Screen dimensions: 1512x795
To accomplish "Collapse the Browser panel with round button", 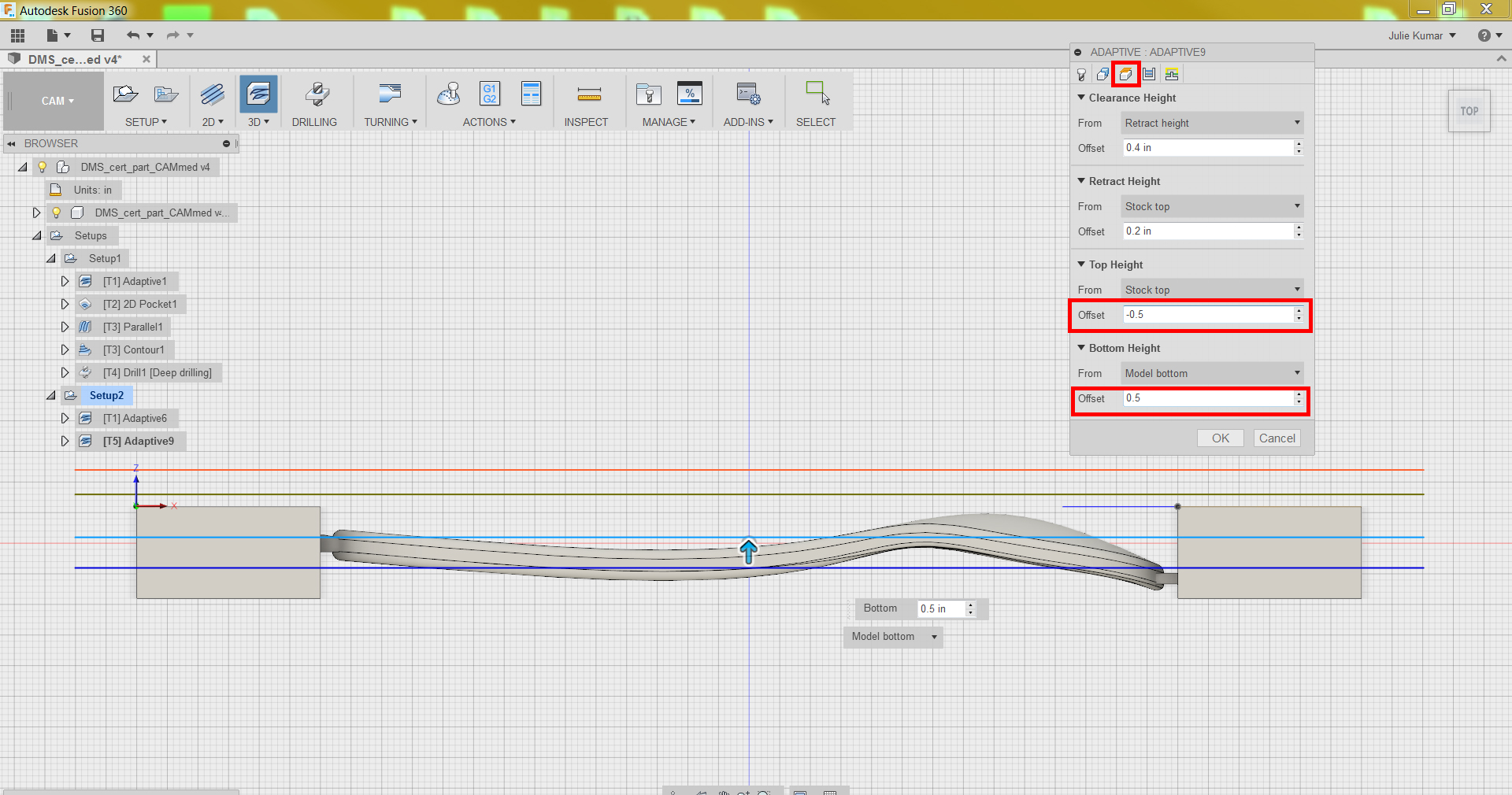I will click(x=226, y=143).
